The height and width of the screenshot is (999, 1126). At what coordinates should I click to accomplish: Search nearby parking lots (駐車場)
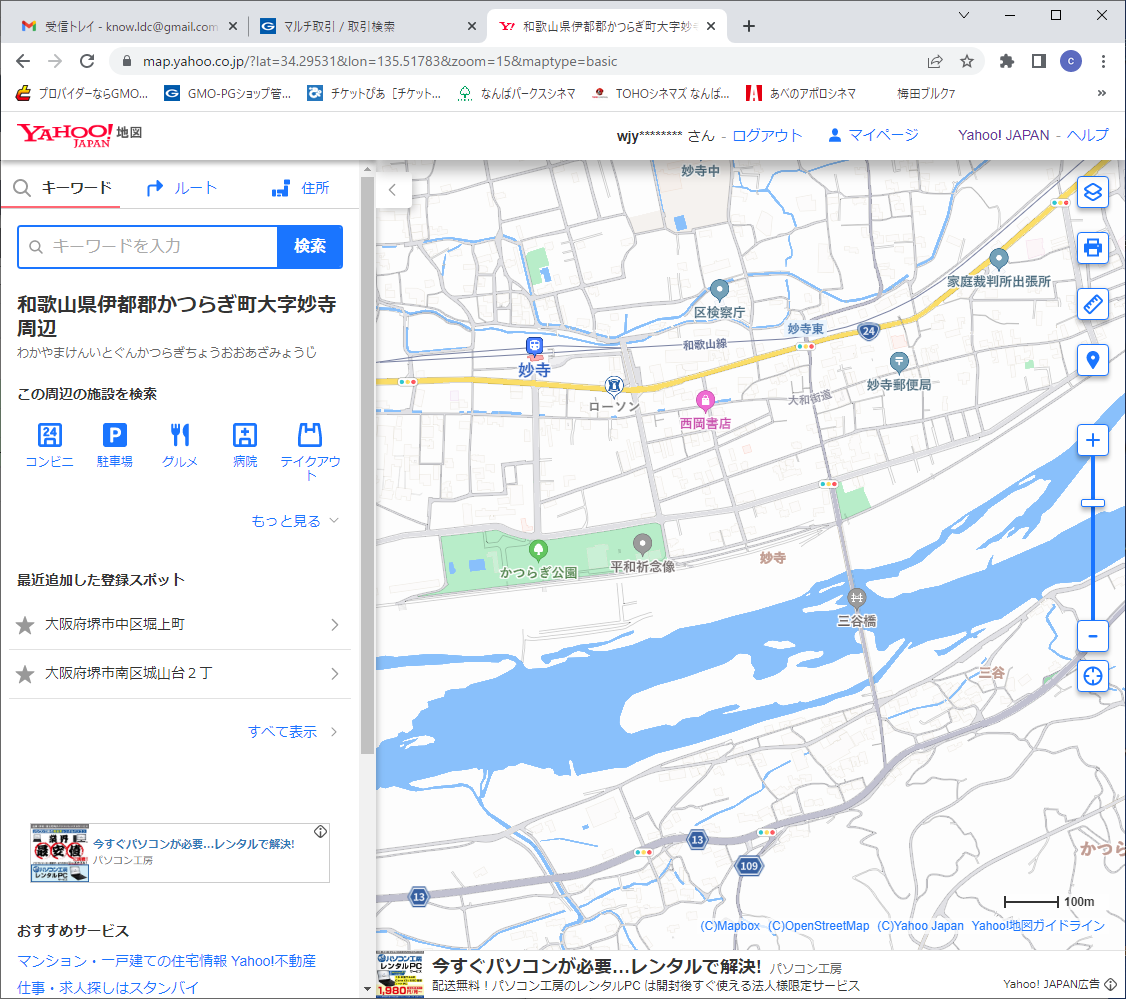pos(115,445)
